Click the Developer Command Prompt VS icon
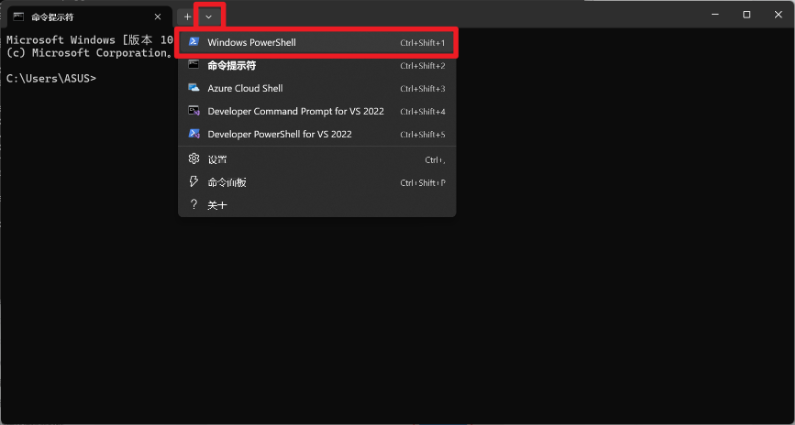The height and width of the screenshot is (425, 795). pos(194,111)
